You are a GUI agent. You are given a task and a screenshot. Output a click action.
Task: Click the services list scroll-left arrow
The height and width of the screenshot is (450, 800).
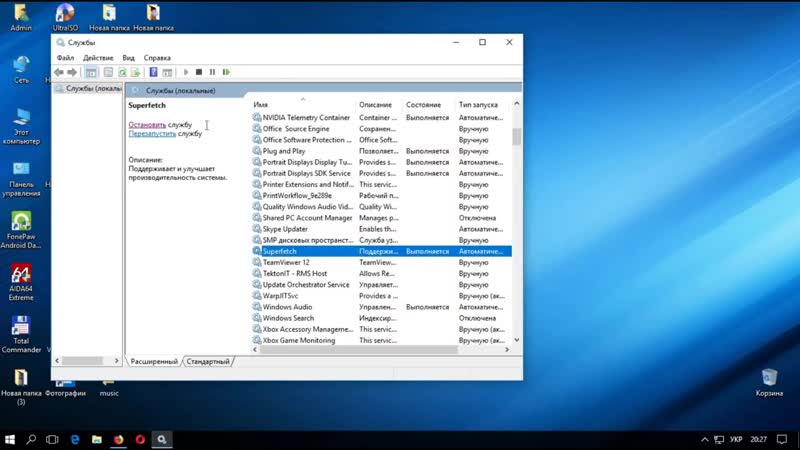point(255,349)
